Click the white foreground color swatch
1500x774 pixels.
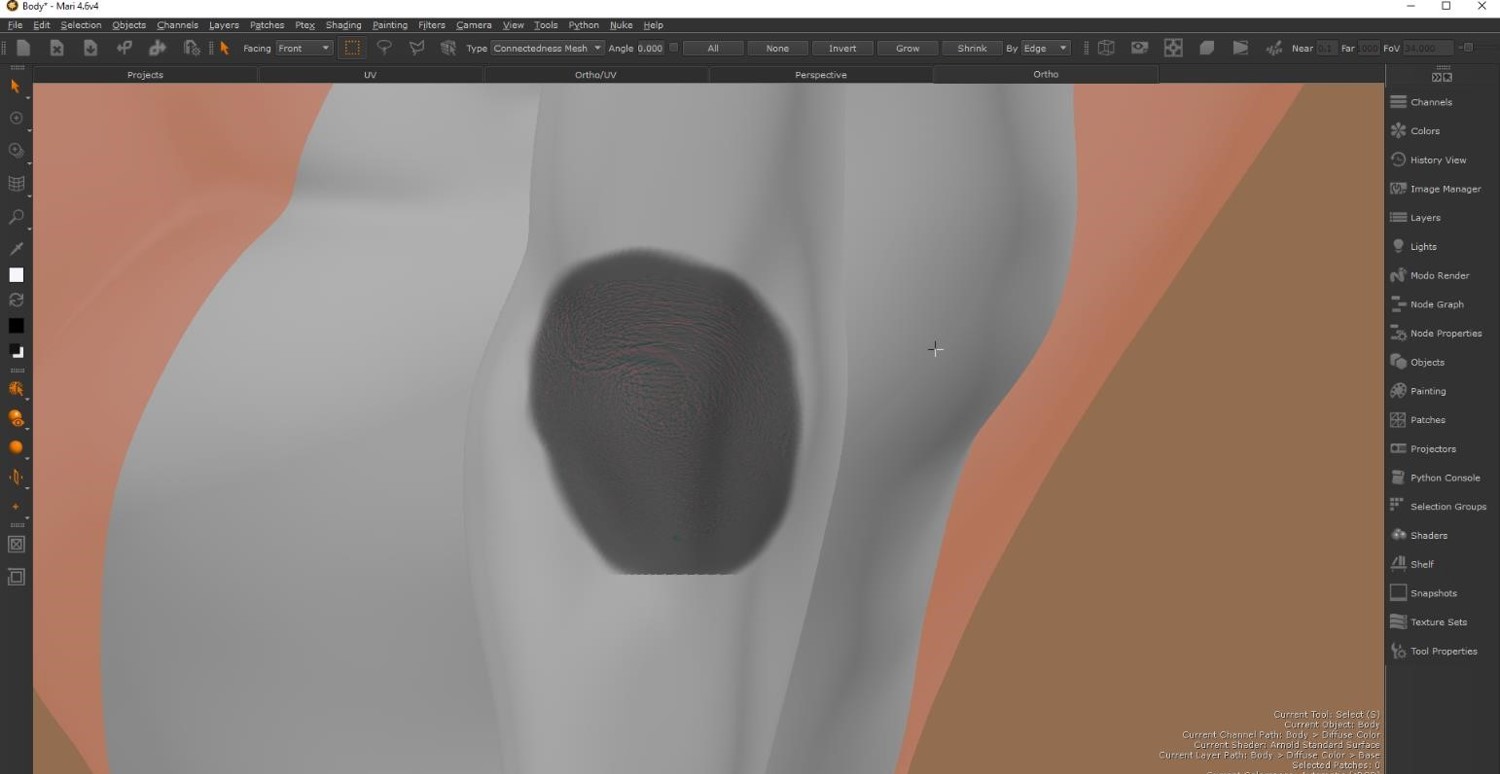pyautogui.click(x=16, y=275)
